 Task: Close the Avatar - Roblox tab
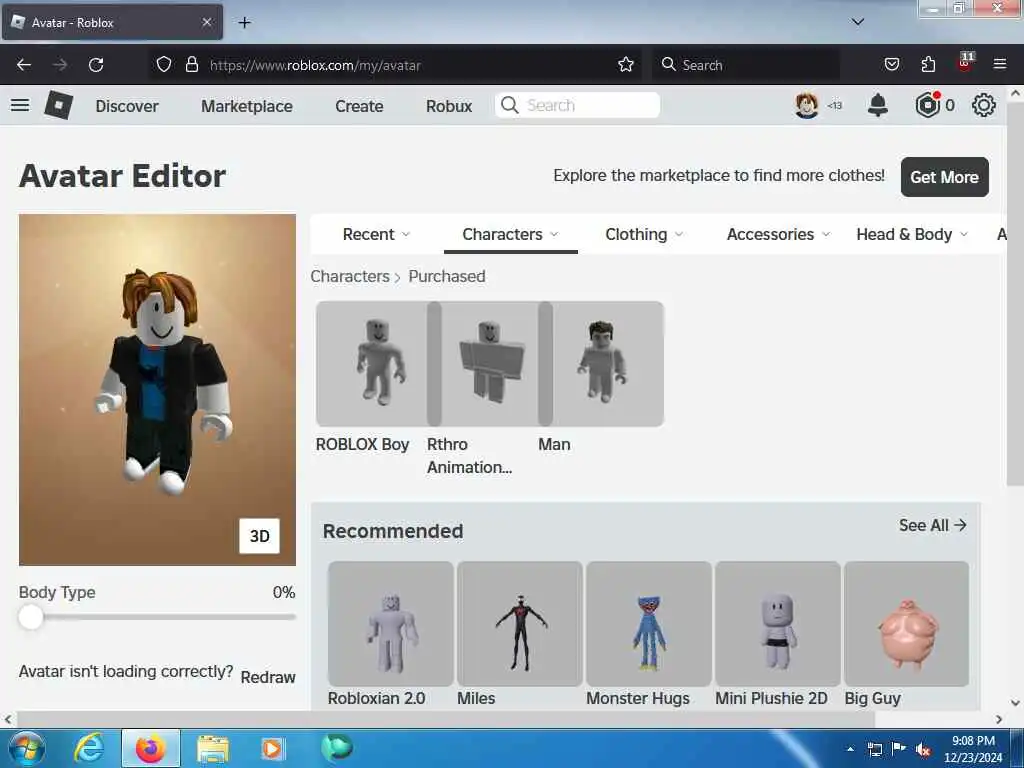(x=206, y=22)
